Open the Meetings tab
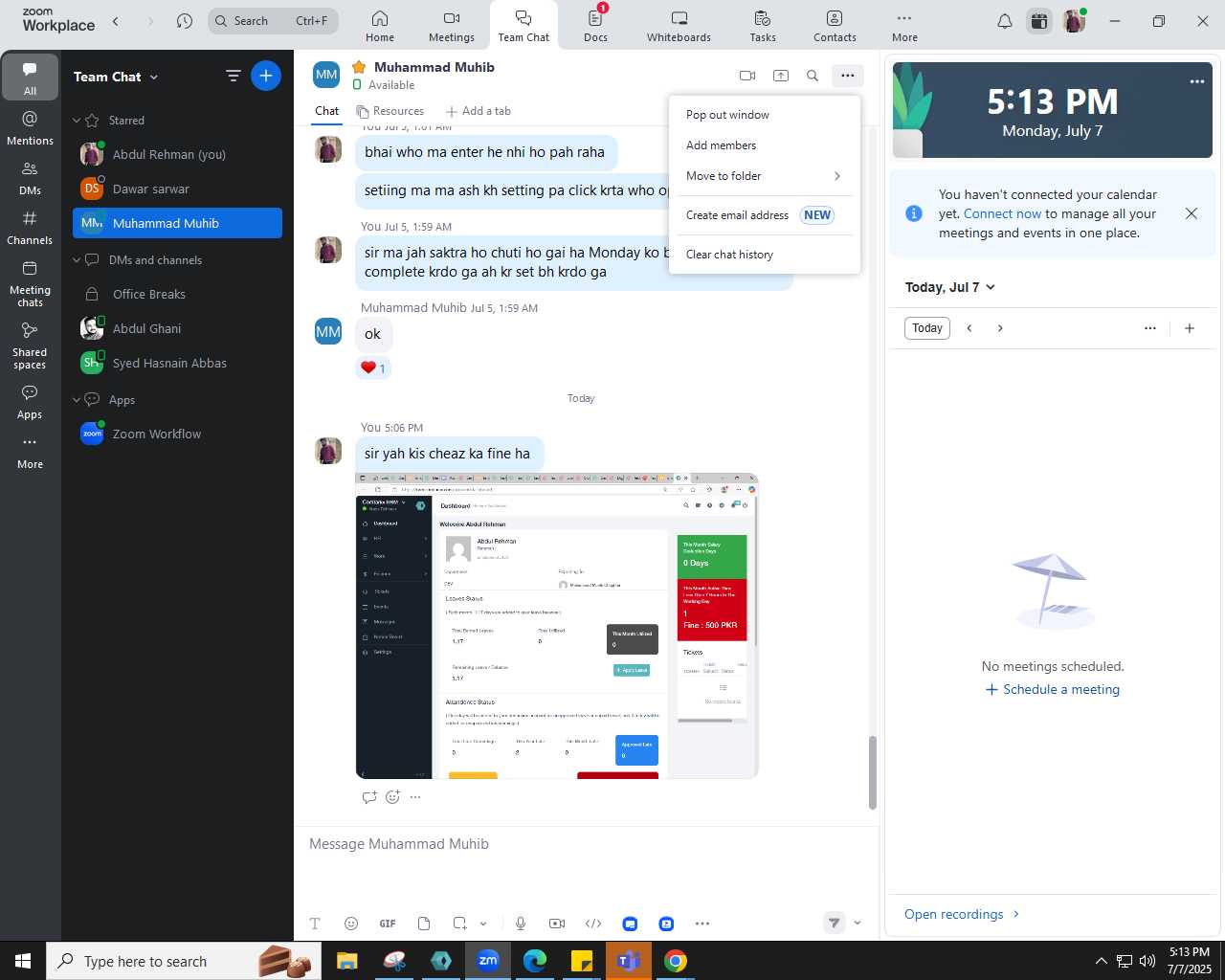This screenshot has height=980, width=1225. coord(452,26)
